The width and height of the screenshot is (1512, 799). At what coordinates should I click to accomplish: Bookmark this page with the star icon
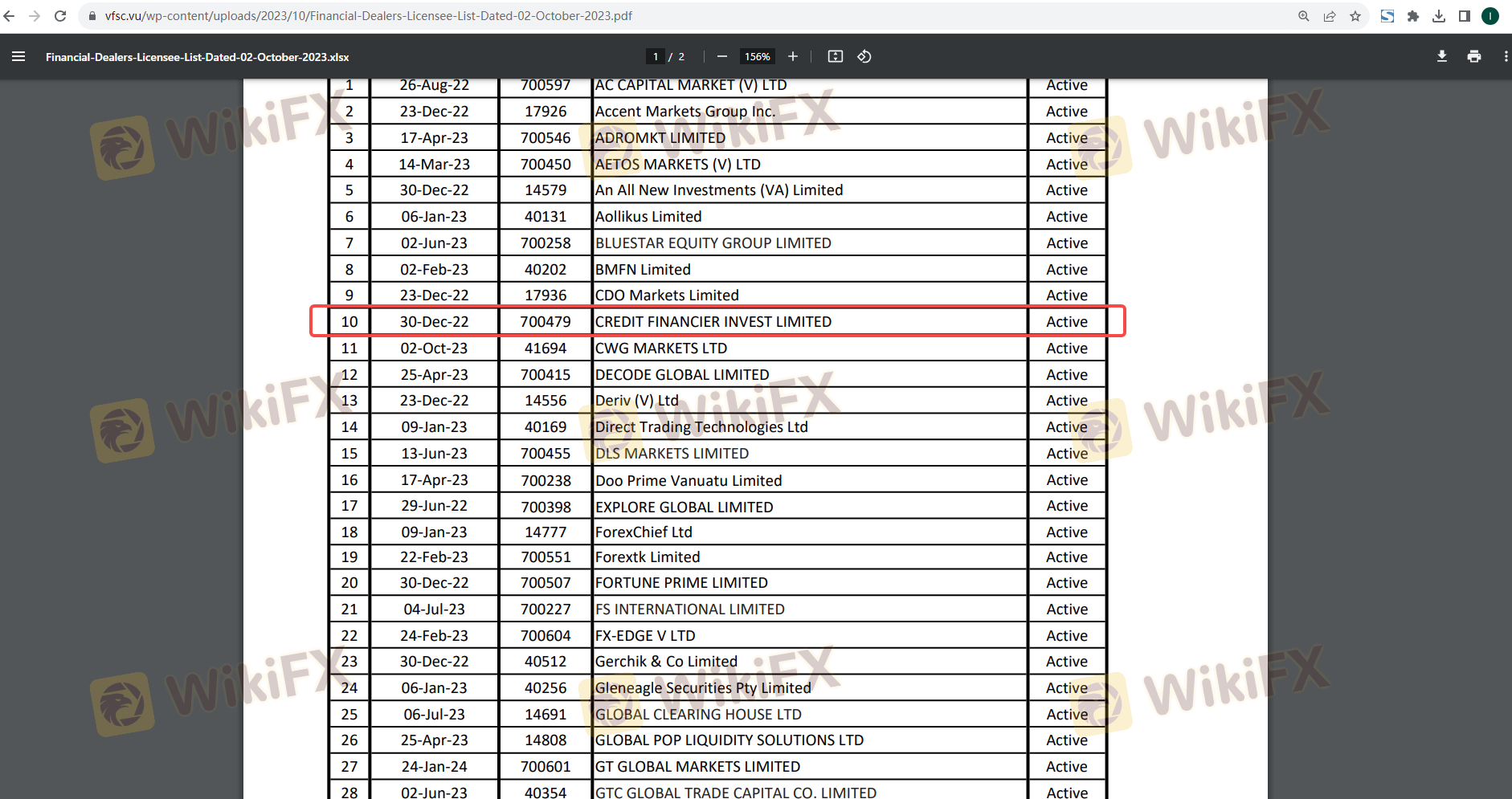[x=1355, y=16]
